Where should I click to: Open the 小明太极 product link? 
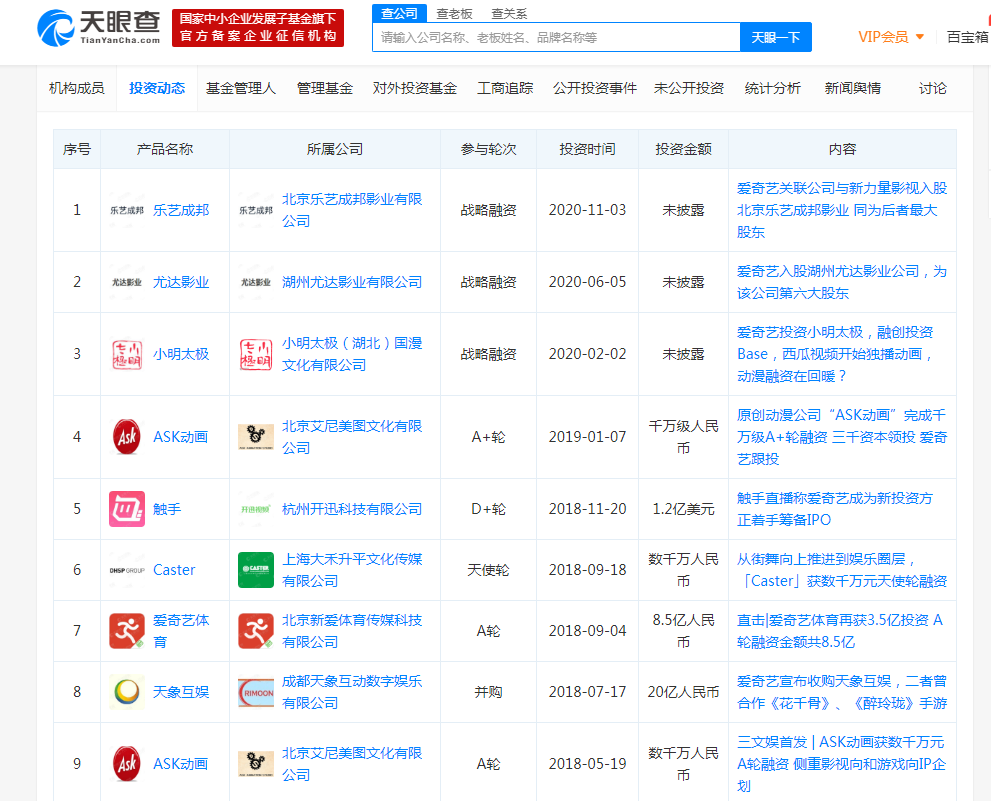pyautogui.click(x=181, y=354)
